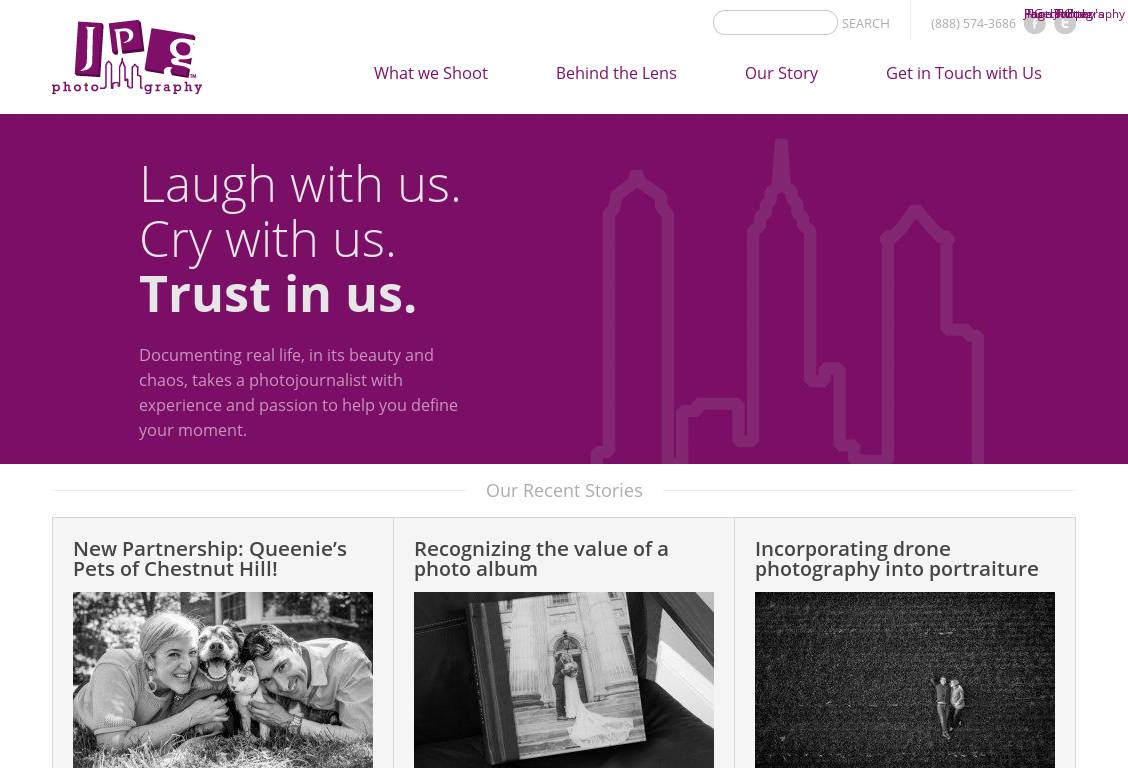Open the Behind the Lens menu
This screenshot has width=1128, height=768.
coord(616,73)
